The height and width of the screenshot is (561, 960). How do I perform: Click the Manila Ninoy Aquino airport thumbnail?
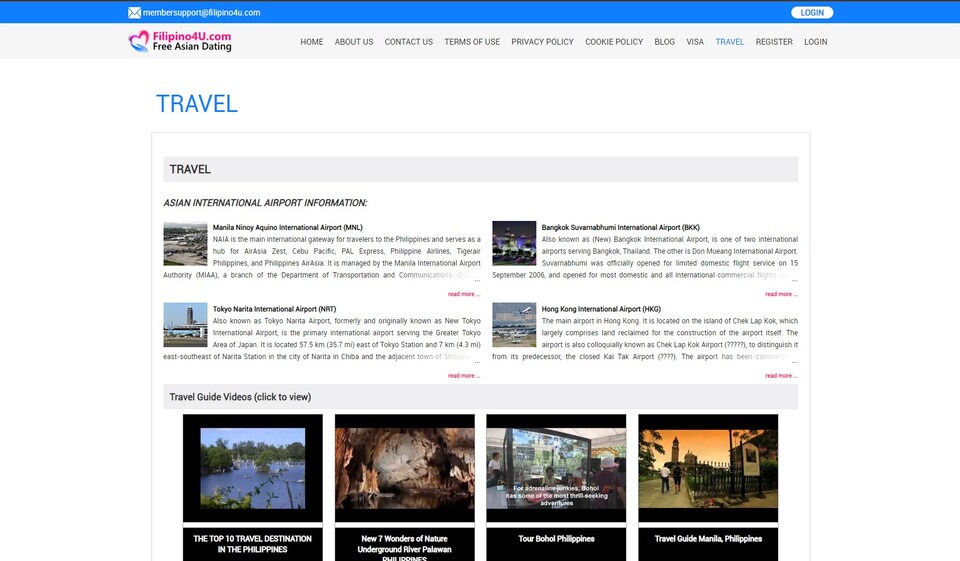coord(185,244)
